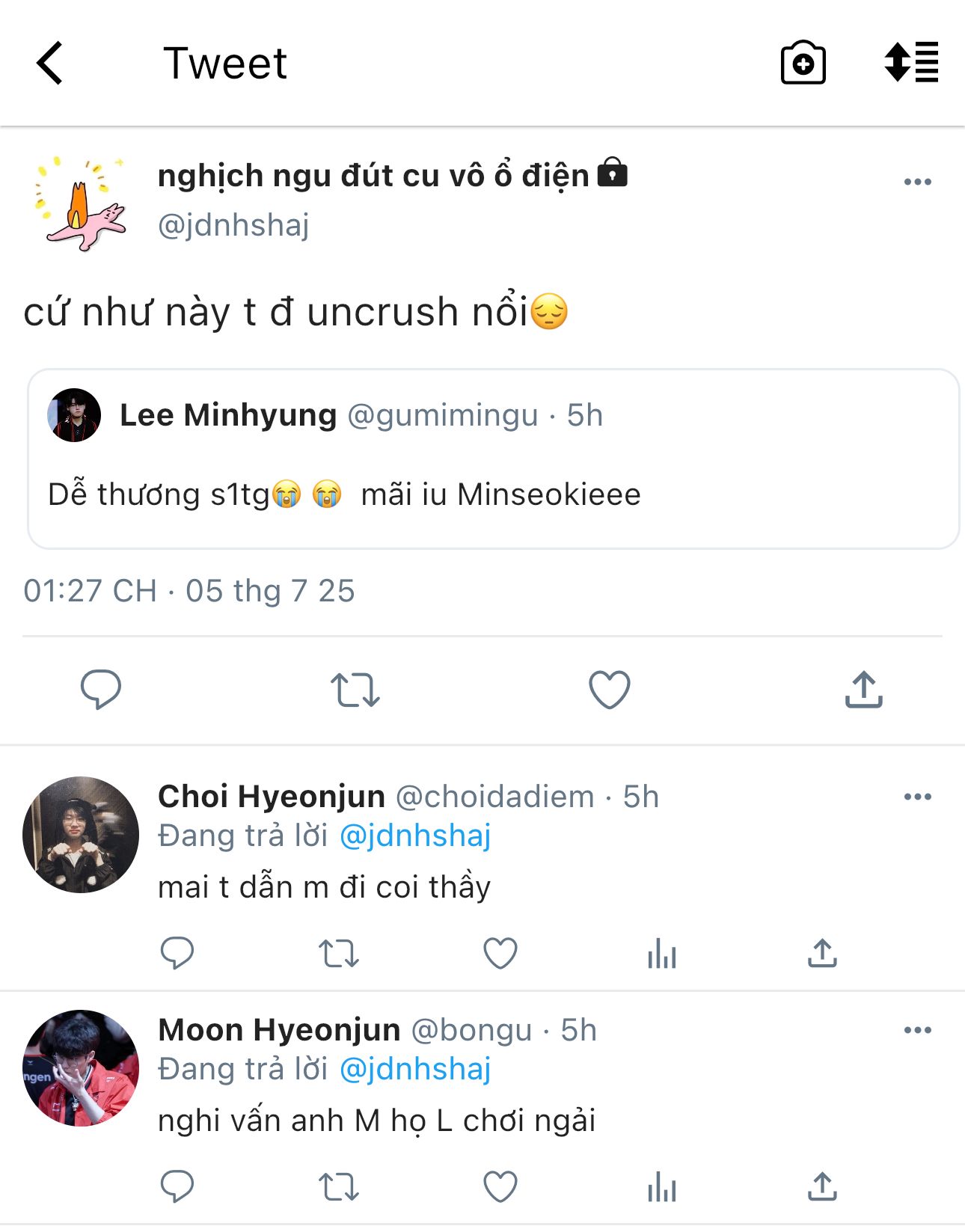Screen dimensions: 965x1232
Task: Tap the sort order icon in header
Action: click(x=910, y=63)
